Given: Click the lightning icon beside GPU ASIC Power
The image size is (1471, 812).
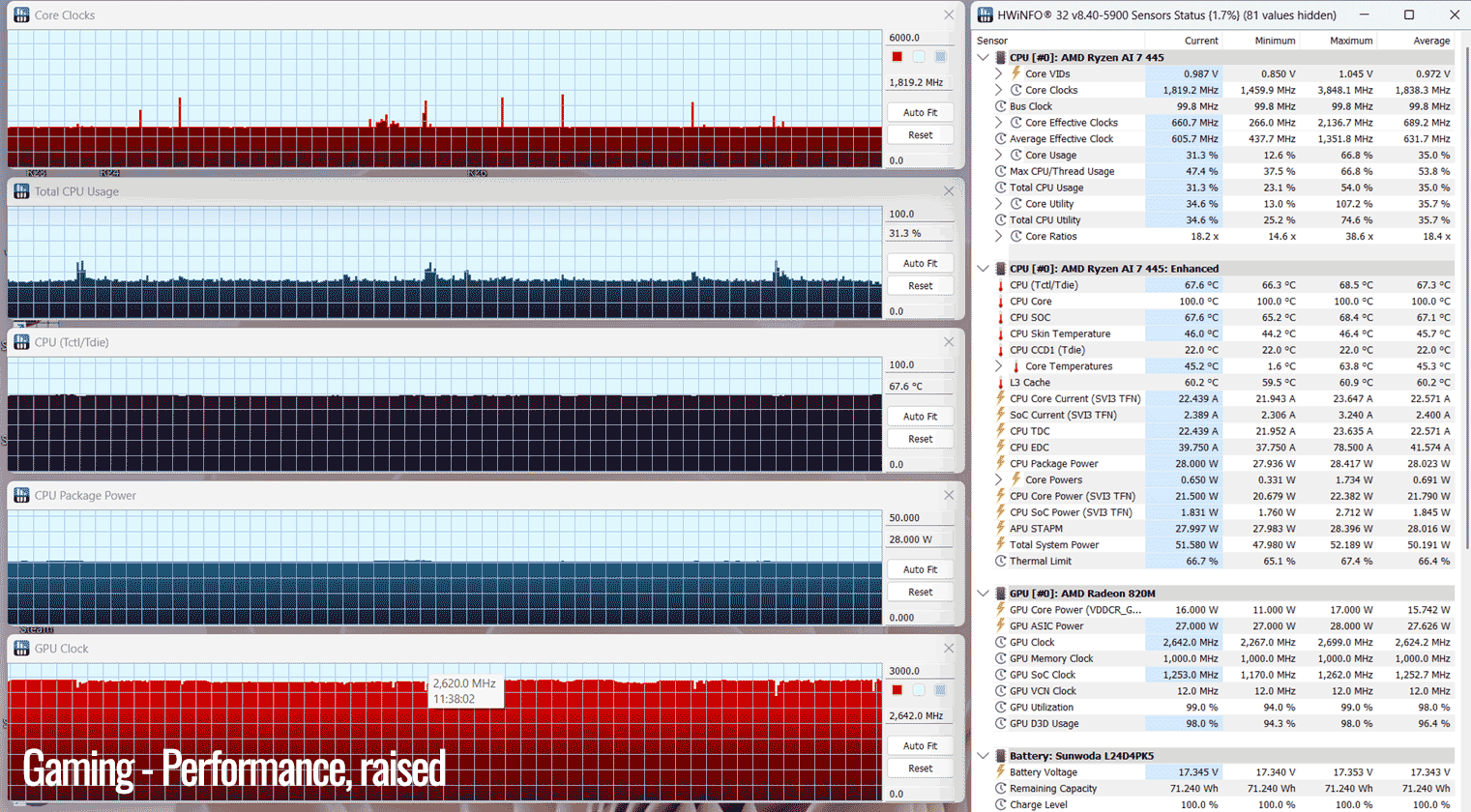Looking at the screenshot, I should click(x=1001, y=626).
